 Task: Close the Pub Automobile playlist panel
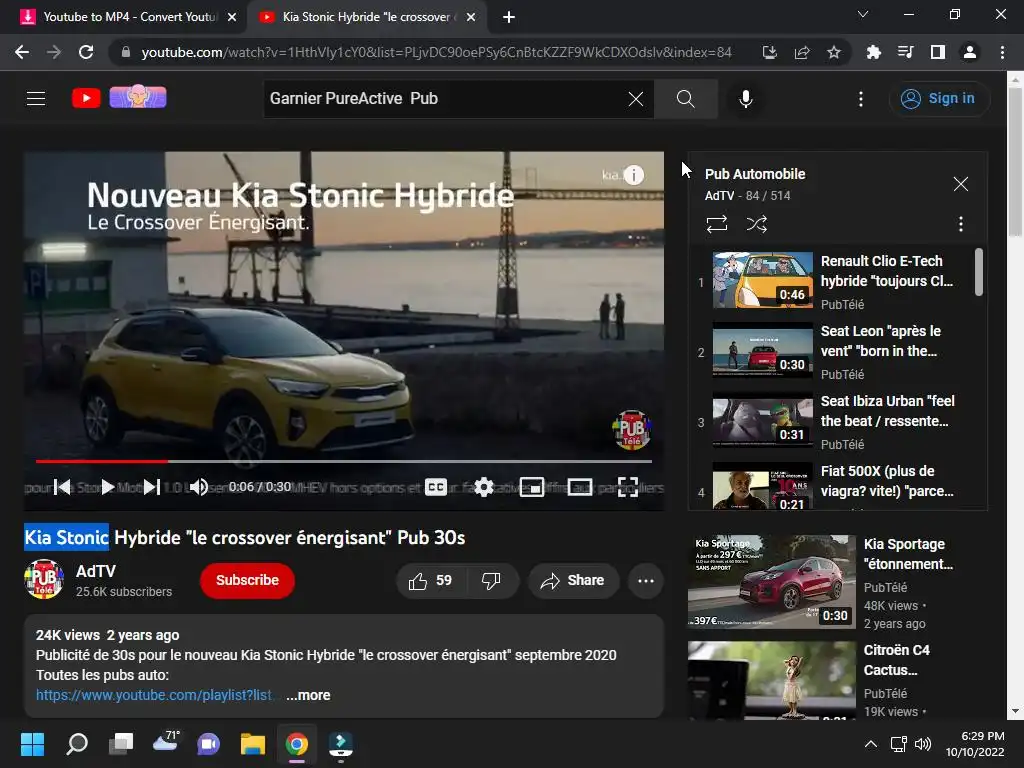[961, 184]
